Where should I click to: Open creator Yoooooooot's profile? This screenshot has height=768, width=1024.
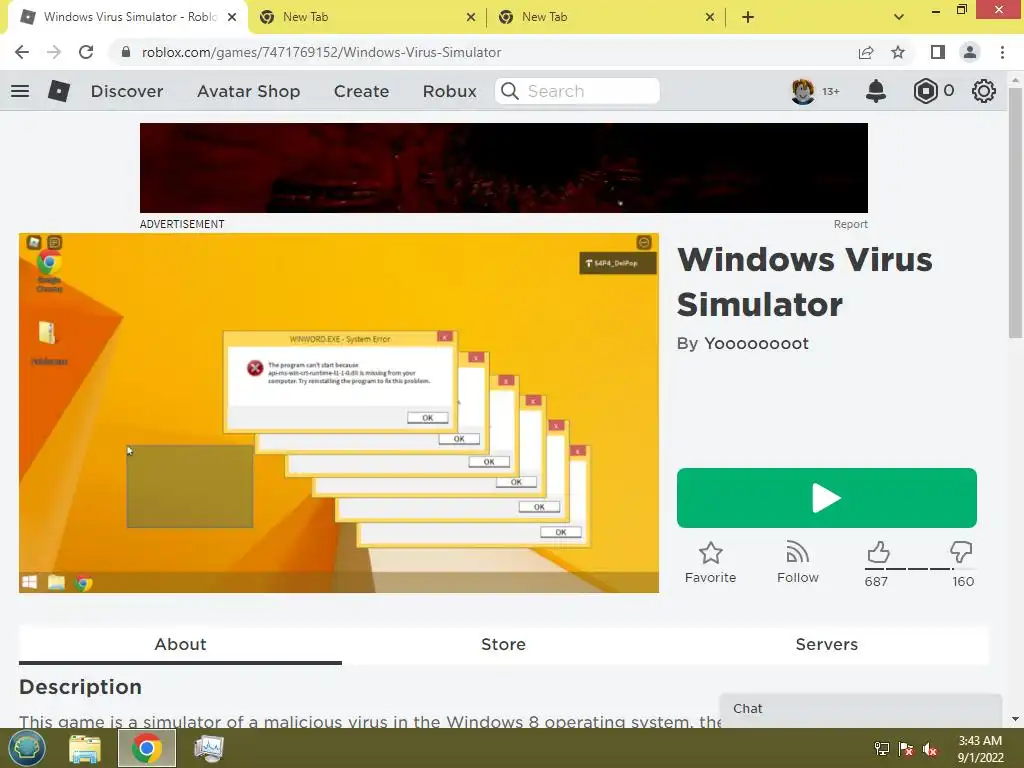pos(756,344)
